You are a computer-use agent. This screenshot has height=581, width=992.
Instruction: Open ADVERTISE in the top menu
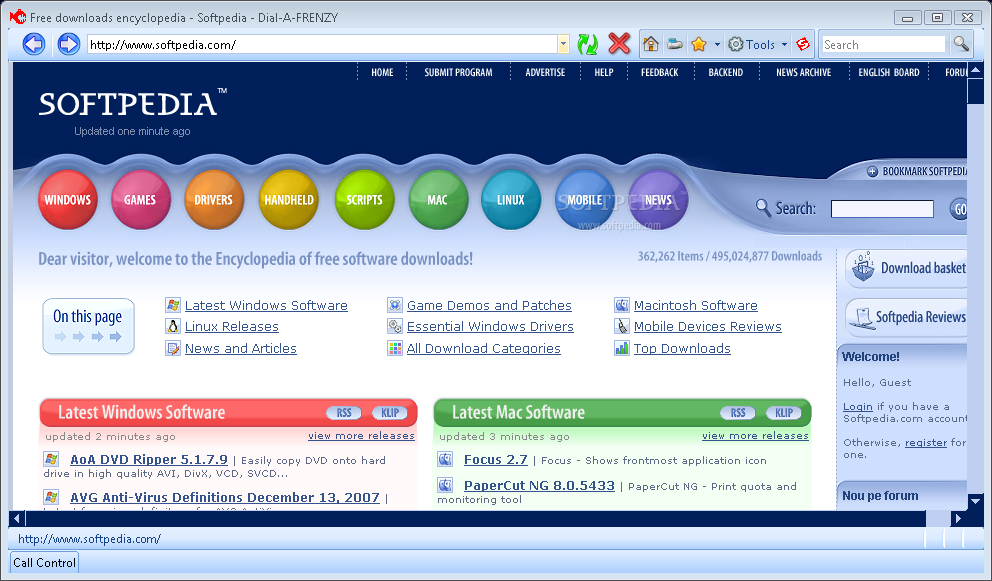point(545,72)
